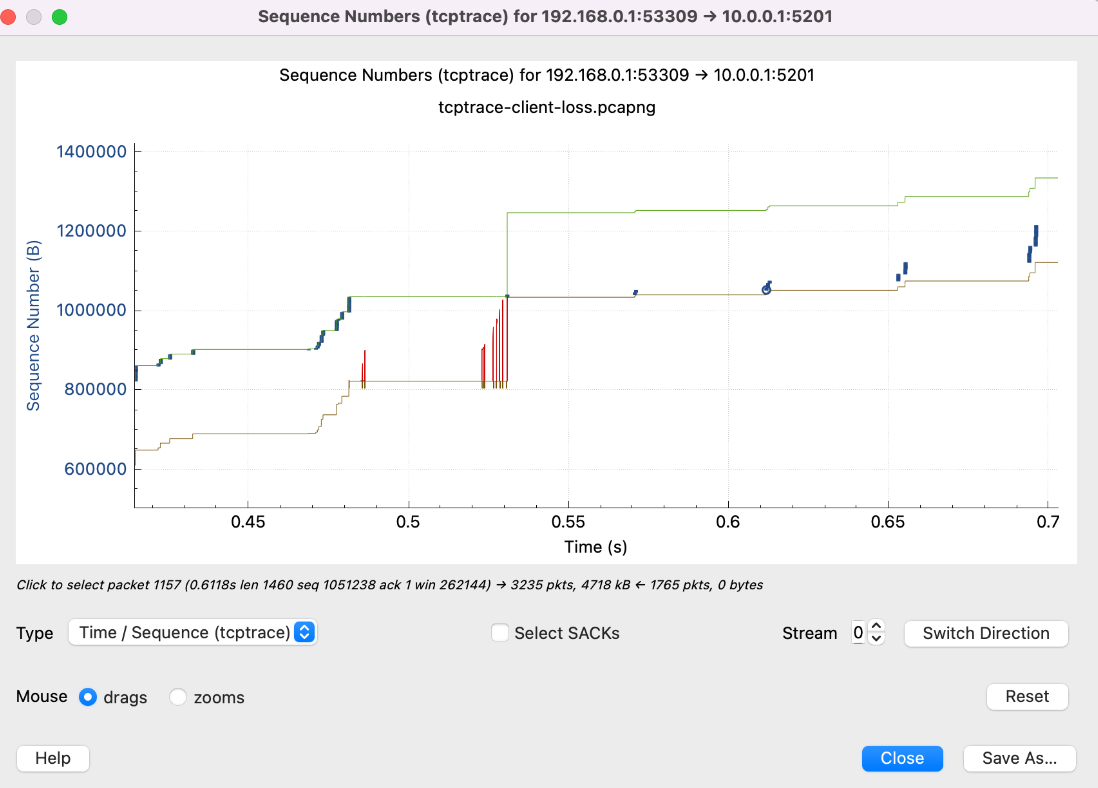Click the blue data segments near 0.655s
The image size is (1098, 788).
(x=904, y=268)
